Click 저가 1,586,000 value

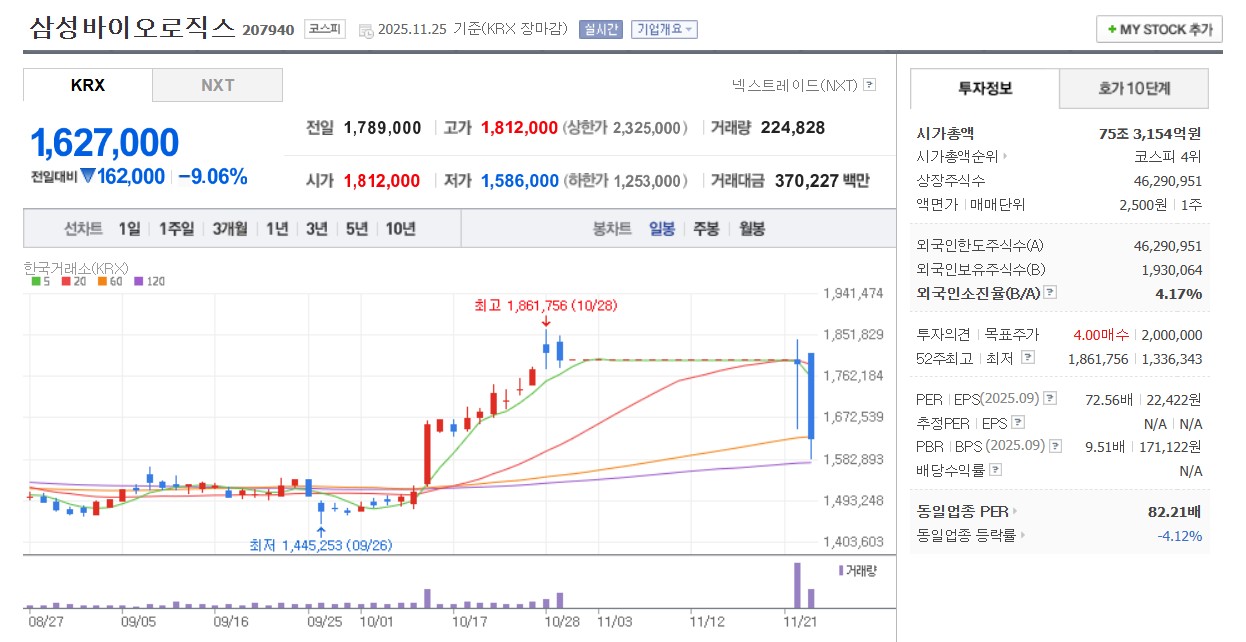(x=520, y=181)
